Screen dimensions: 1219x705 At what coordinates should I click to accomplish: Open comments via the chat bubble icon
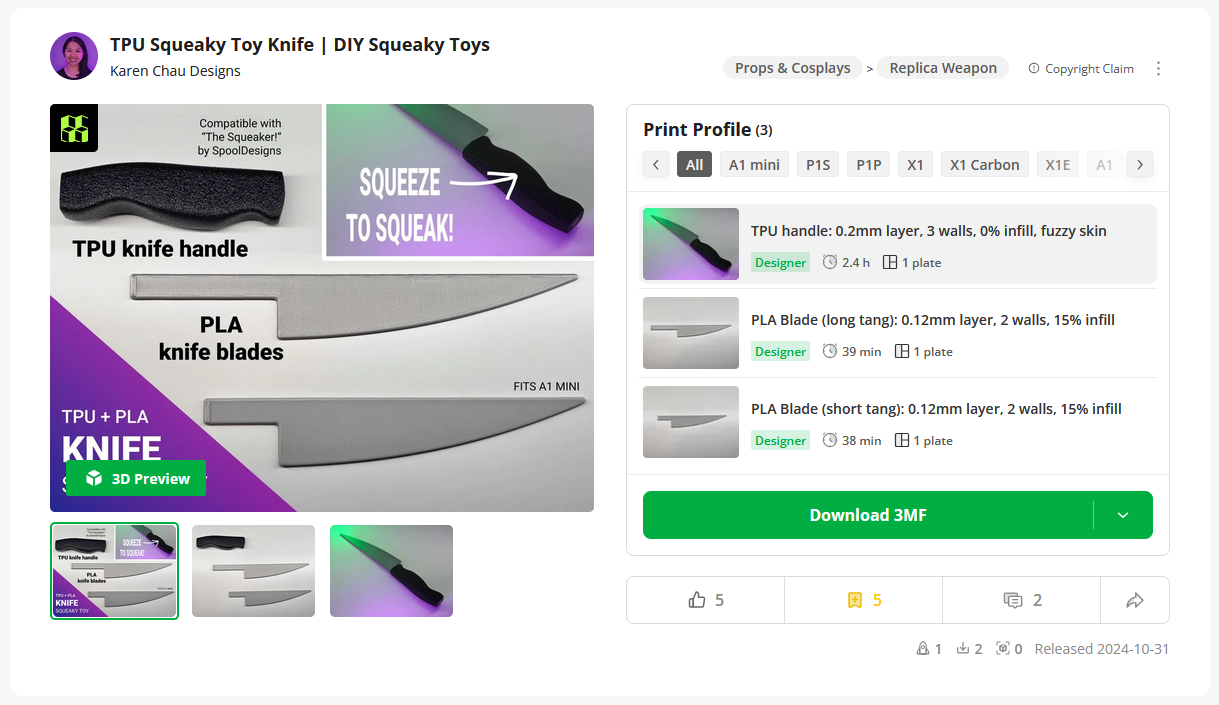pos(1012,600)
